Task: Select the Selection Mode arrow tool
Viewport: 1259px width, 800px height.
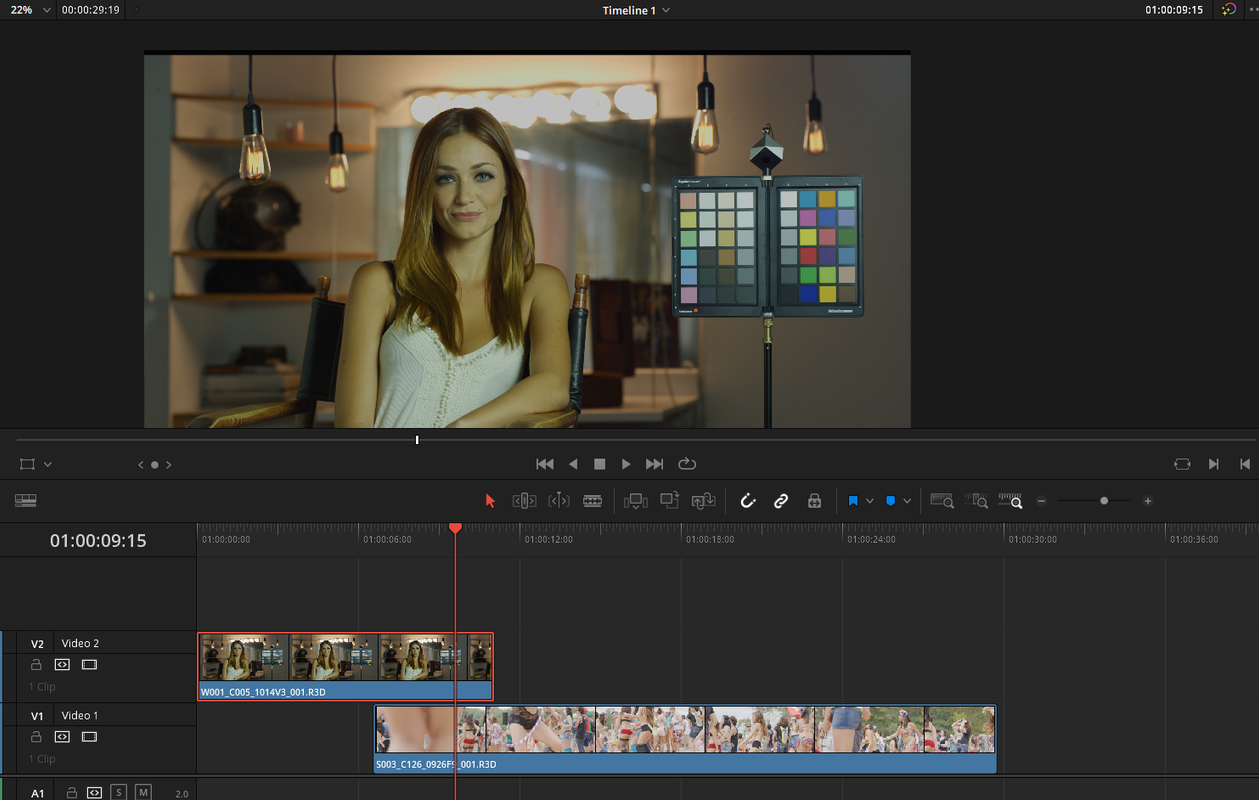Action: pyautogui.click(x=490, y=501)
